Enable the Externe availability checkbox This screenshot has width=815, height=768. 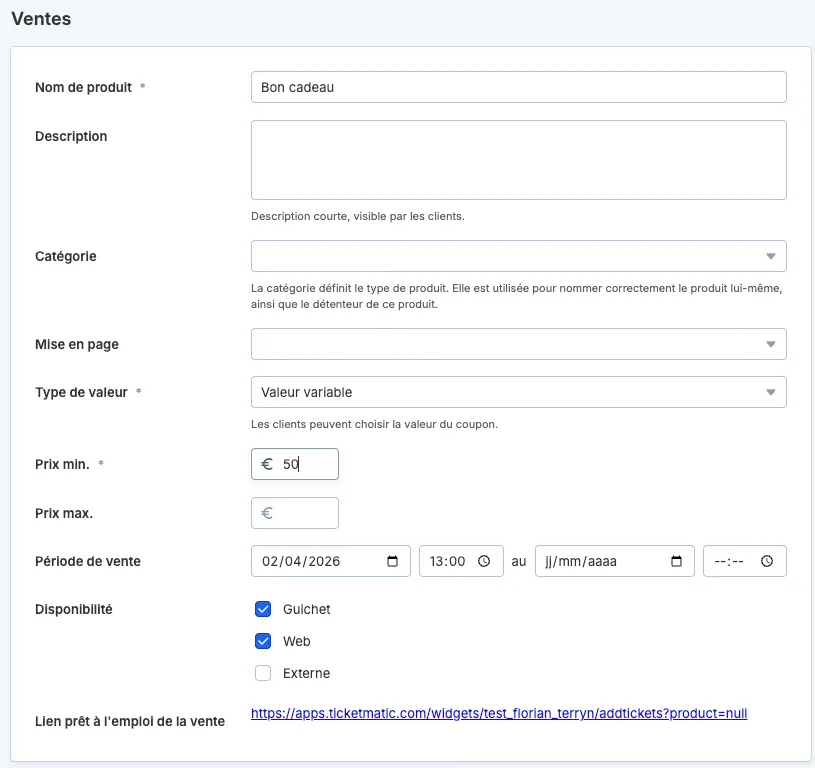click(x=263, y=673)
